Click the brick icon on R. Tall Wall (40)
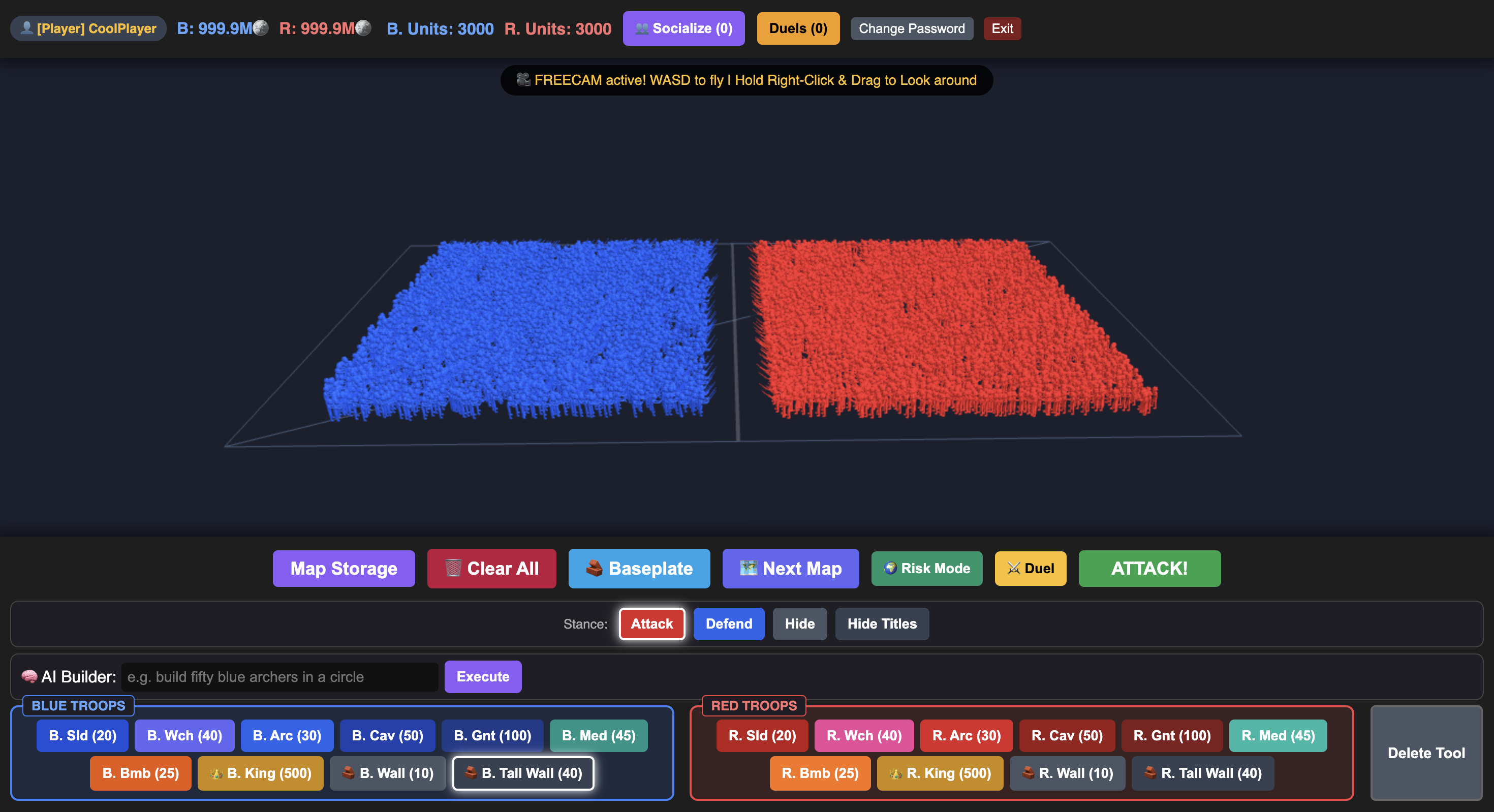Screen dimensions: 1494x812 1150,772
